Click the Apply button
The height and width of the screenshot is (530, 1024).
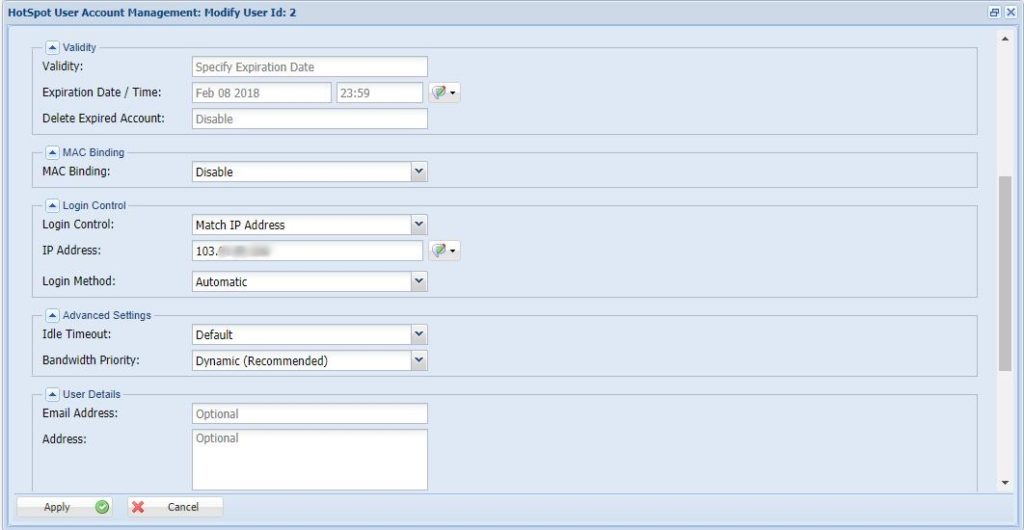pyautogui.click(x=65, y=507)
